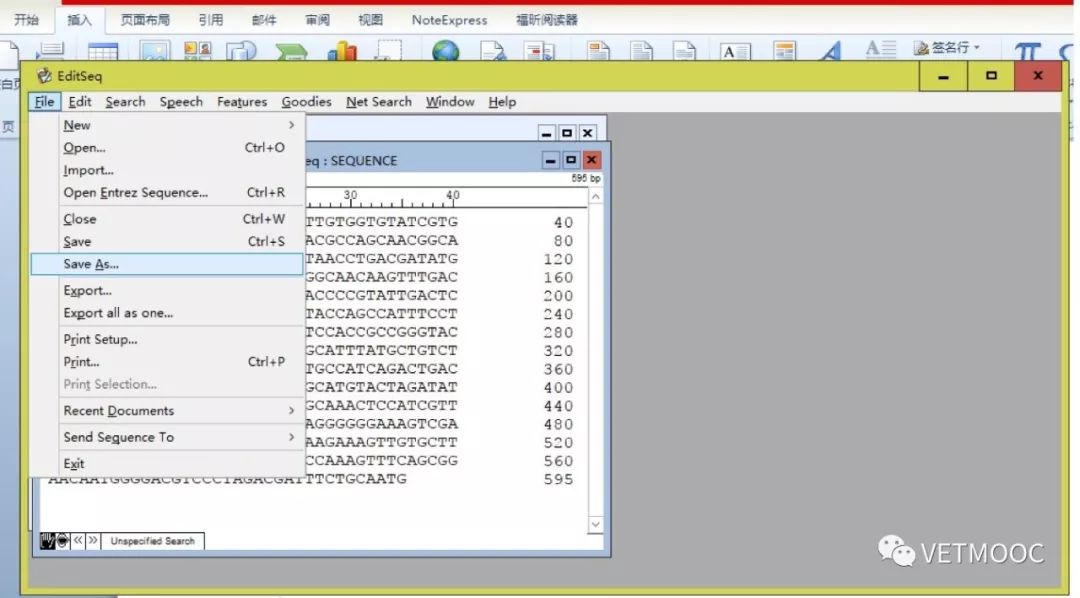Open the Window menu in EditSeq
Screen dimensions: 1080x598
pos(450,102)
